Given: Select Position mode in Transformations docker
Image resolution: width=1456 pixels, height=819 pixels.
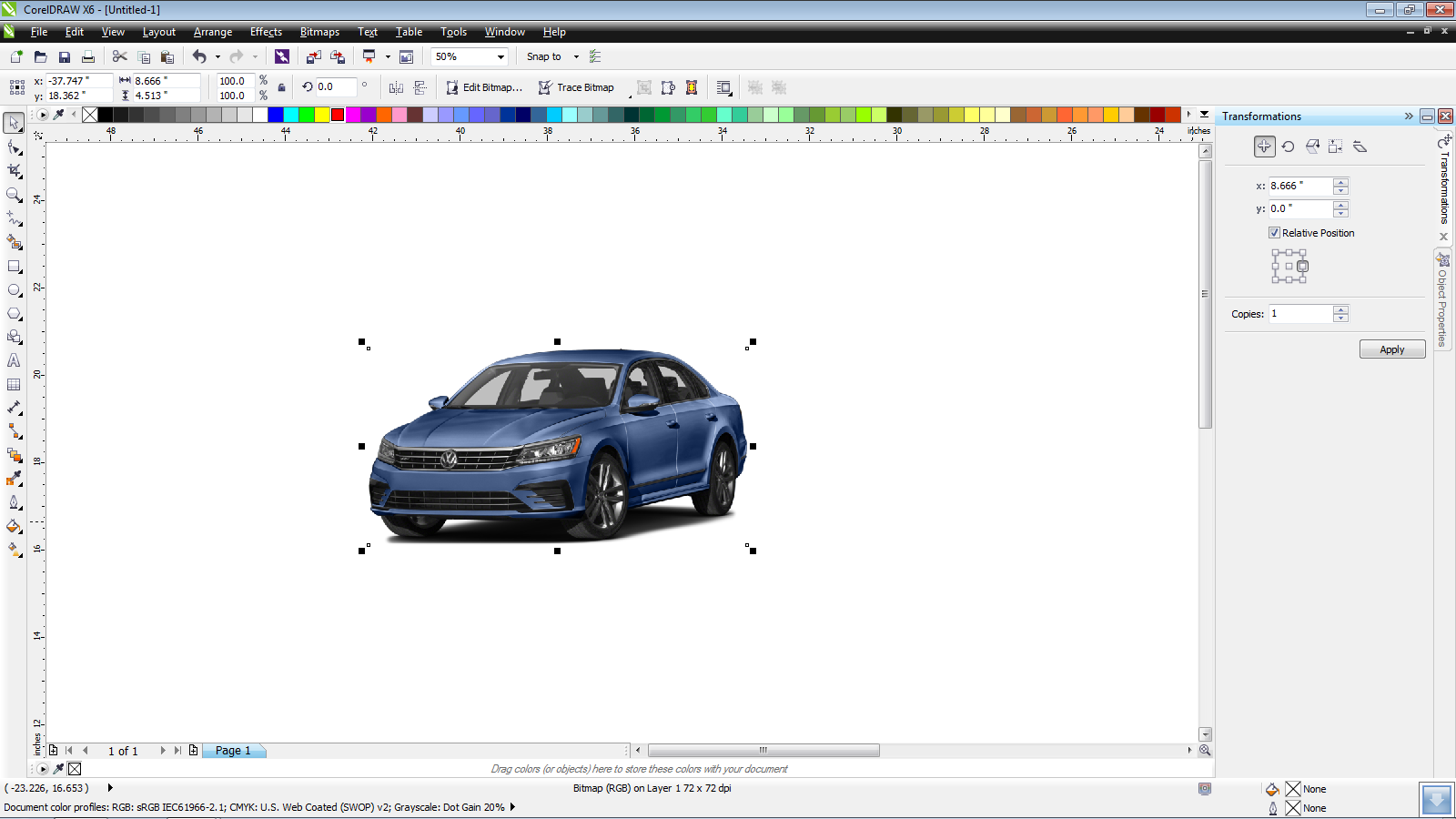Looking at the screenshot, I should pos(1264,146).
